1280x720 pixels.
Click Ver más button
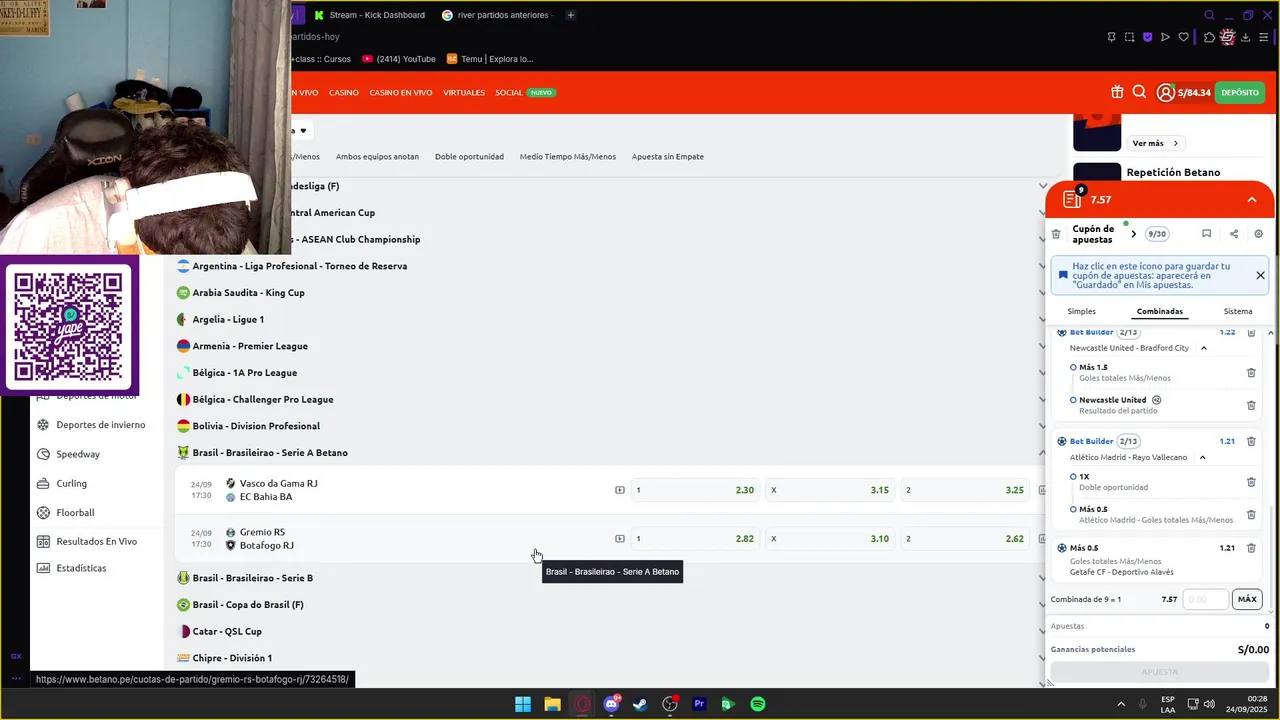tap(1155, 143)
